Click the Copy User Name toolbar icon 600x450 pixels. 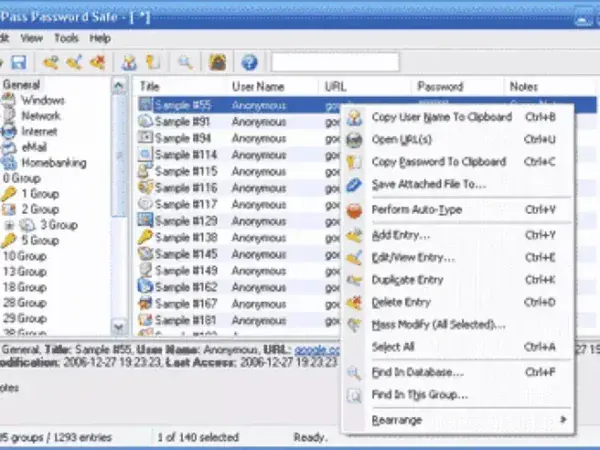pyautogui.click(x=129, y=63)
